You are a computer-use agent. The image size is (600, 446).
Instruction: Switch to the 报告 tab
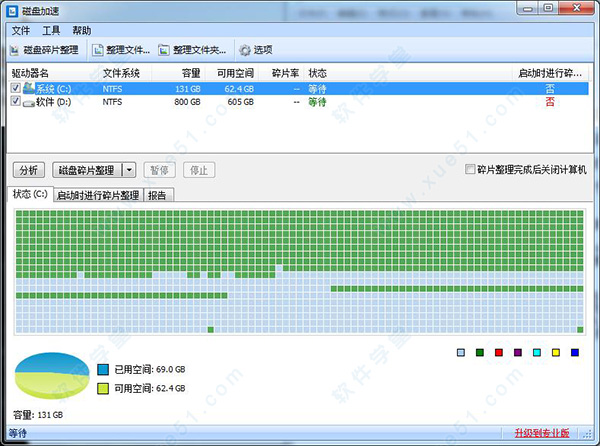[x=158, y=195]
